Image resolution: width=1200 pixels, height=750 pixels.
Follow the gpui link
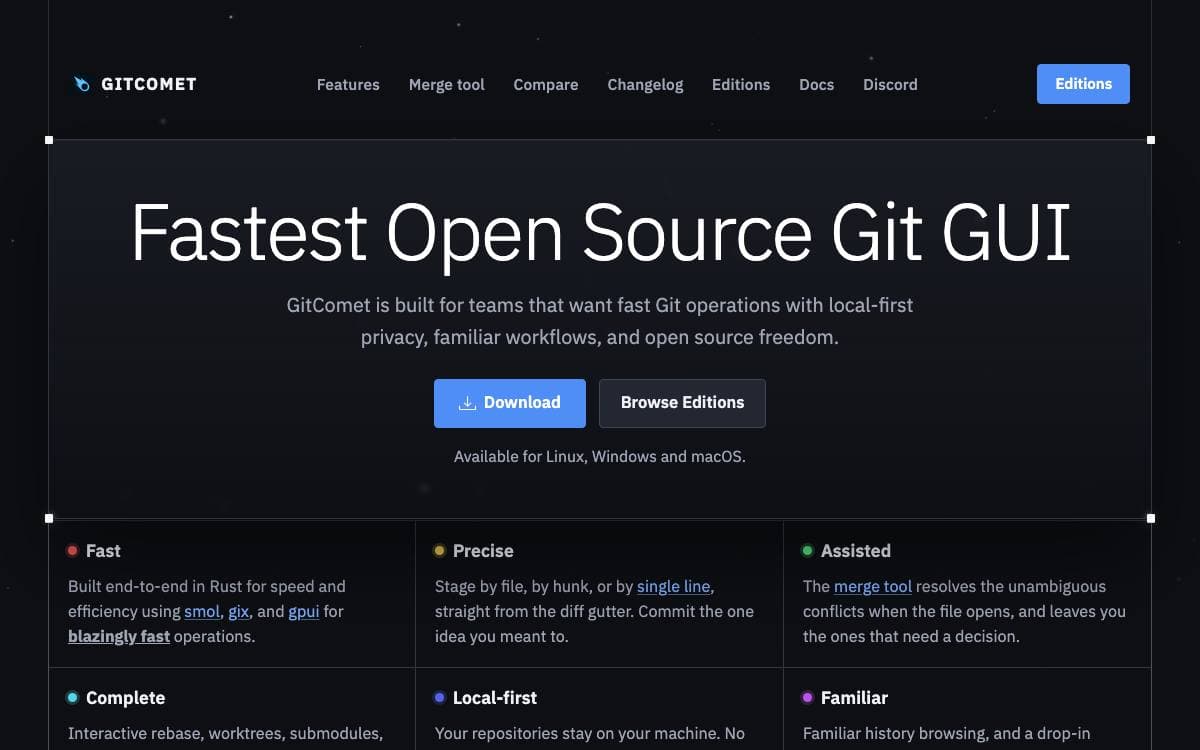tap(304, 611)
